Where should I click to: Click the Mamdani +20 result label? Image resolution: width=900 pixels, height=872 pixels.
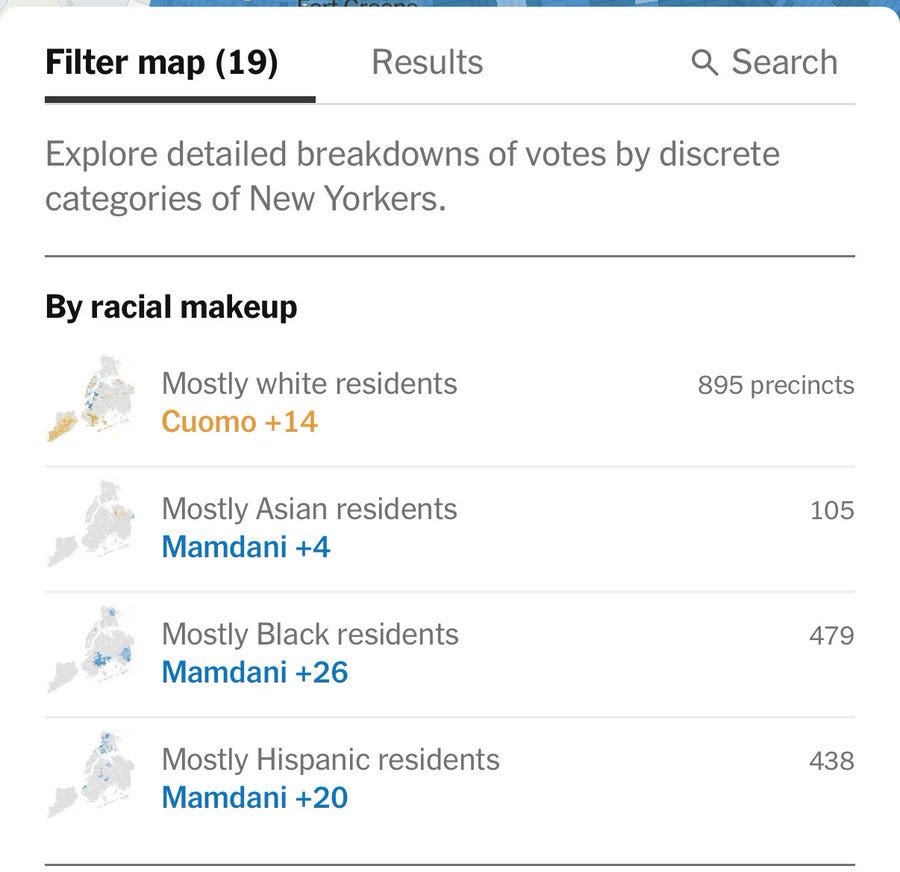pos(253,798)
